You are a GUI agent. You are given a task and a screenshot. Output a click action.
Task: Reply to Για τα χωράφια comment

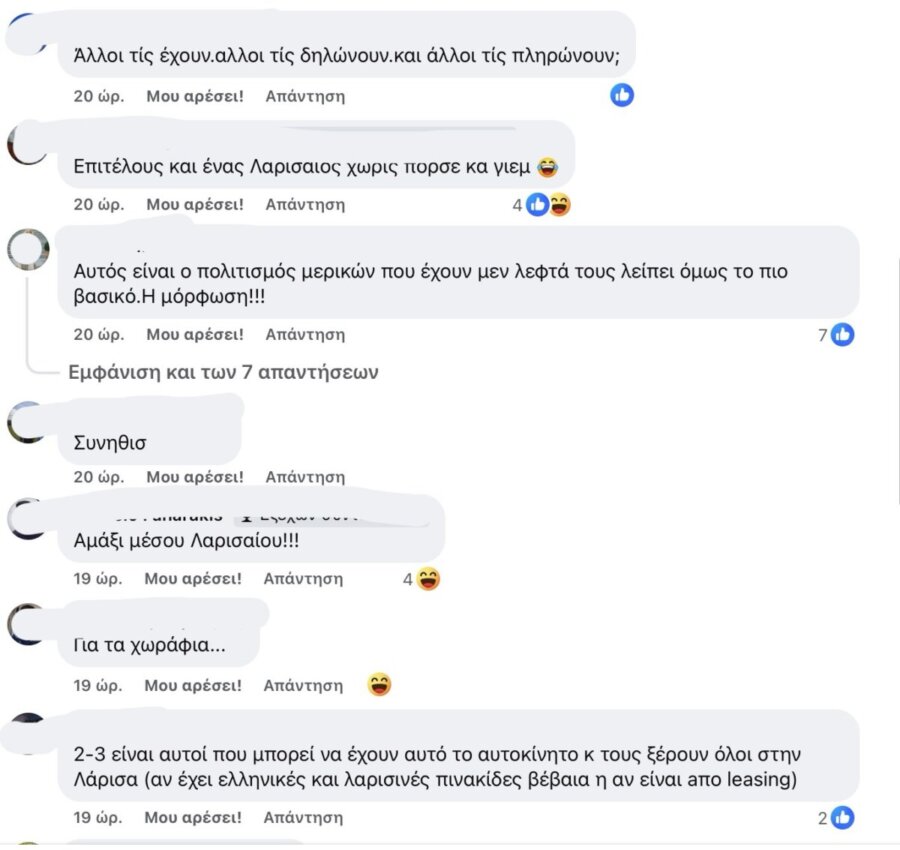point(303,685)
